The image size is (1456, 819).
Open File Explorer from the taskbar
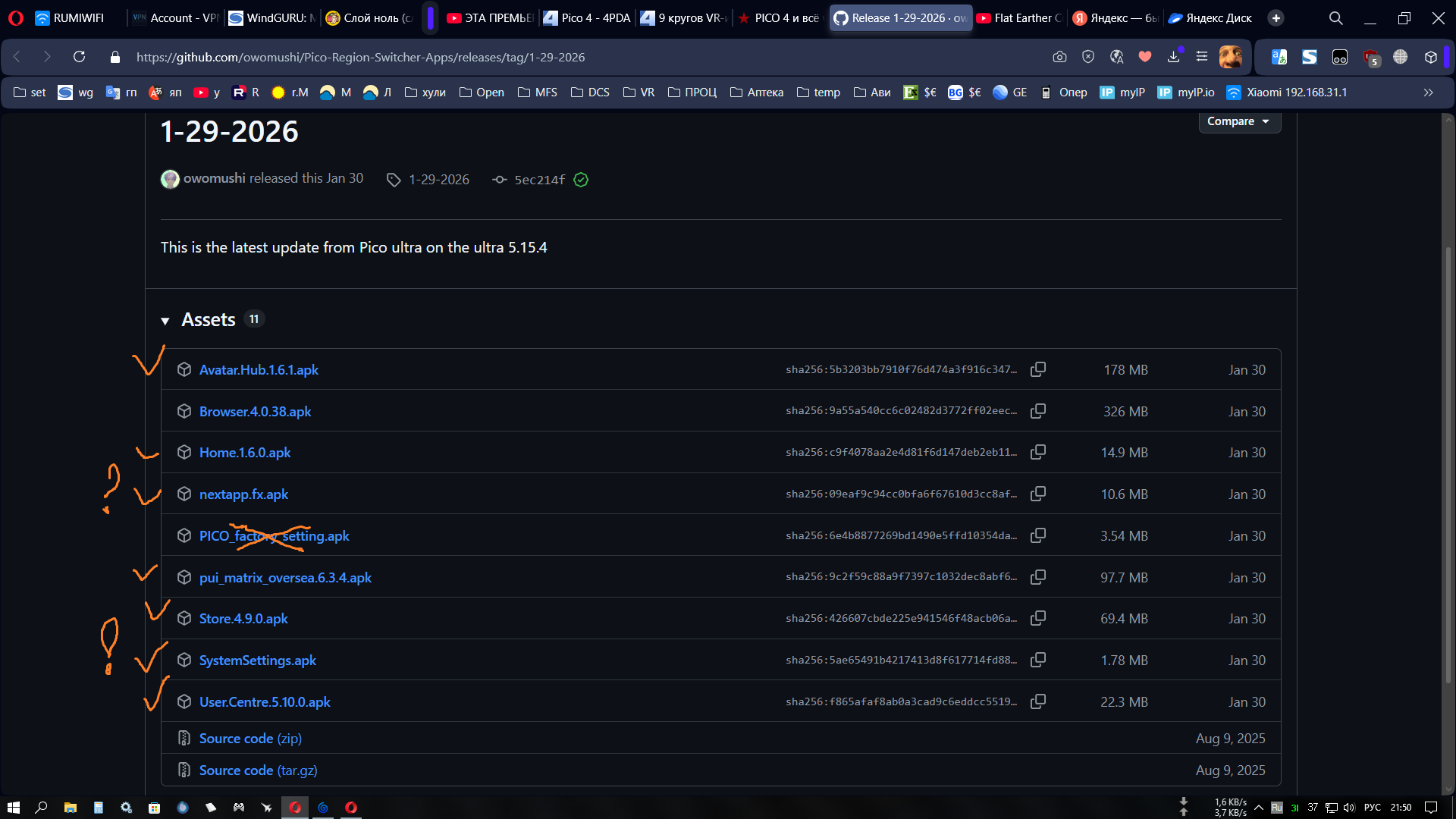point(70,808)
